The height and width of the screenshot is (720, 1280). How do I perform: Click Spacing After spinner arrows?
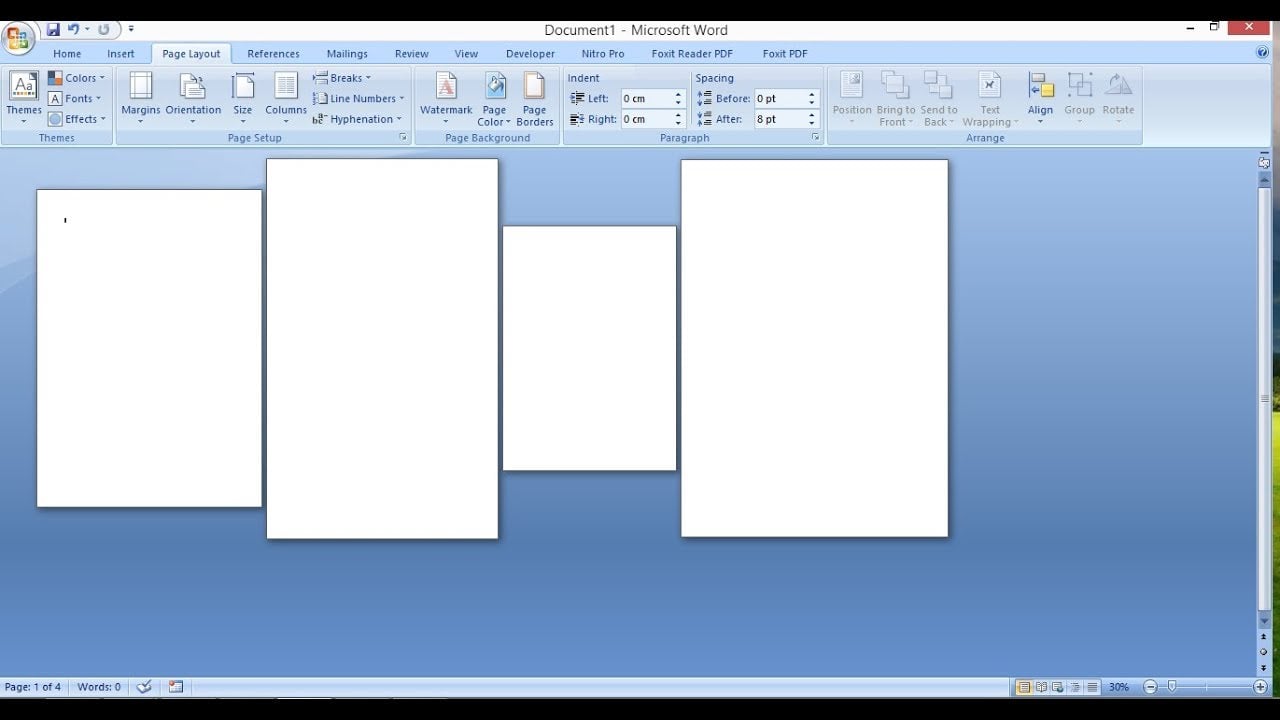812,119
